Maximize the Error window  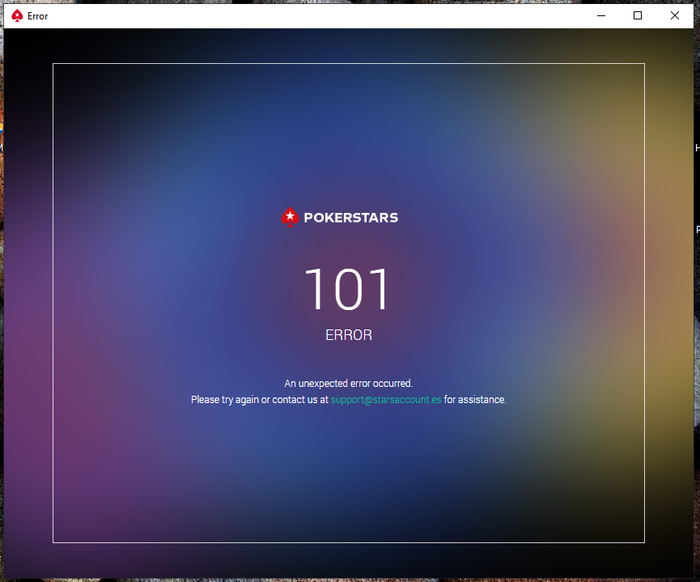[x=638, y=16]
